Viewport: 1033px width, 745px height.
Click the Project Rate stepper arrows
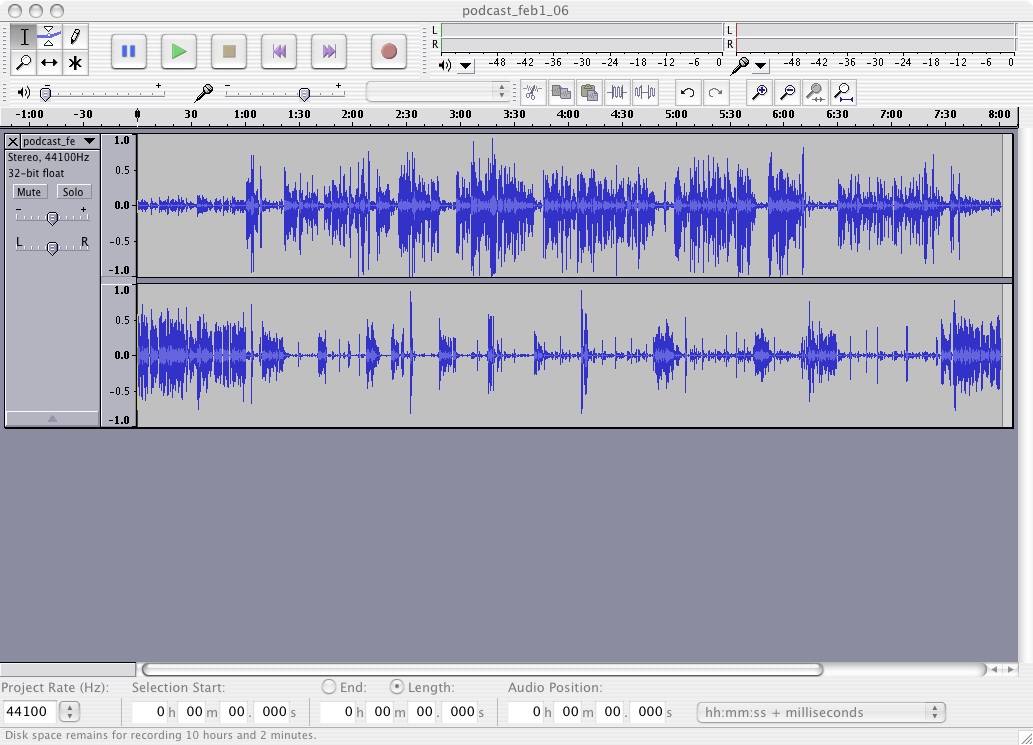pos(69,711)
